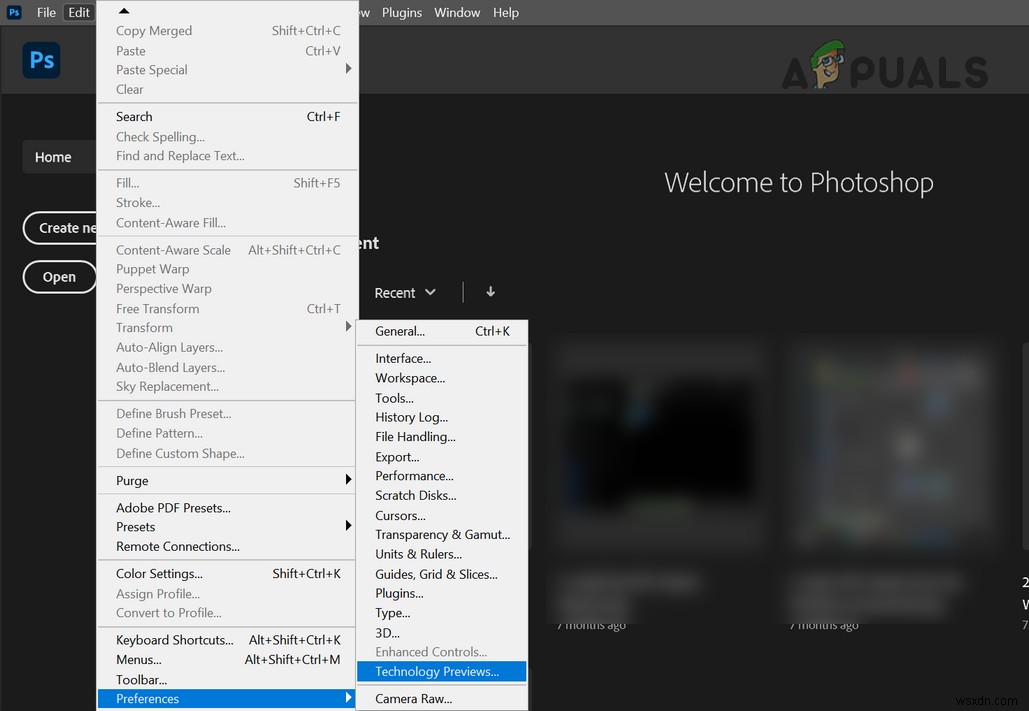This screenshot has width=1029, height=711.
Task: Open Plugins preferences entry in submenu
Action: [x=442, y=593]
